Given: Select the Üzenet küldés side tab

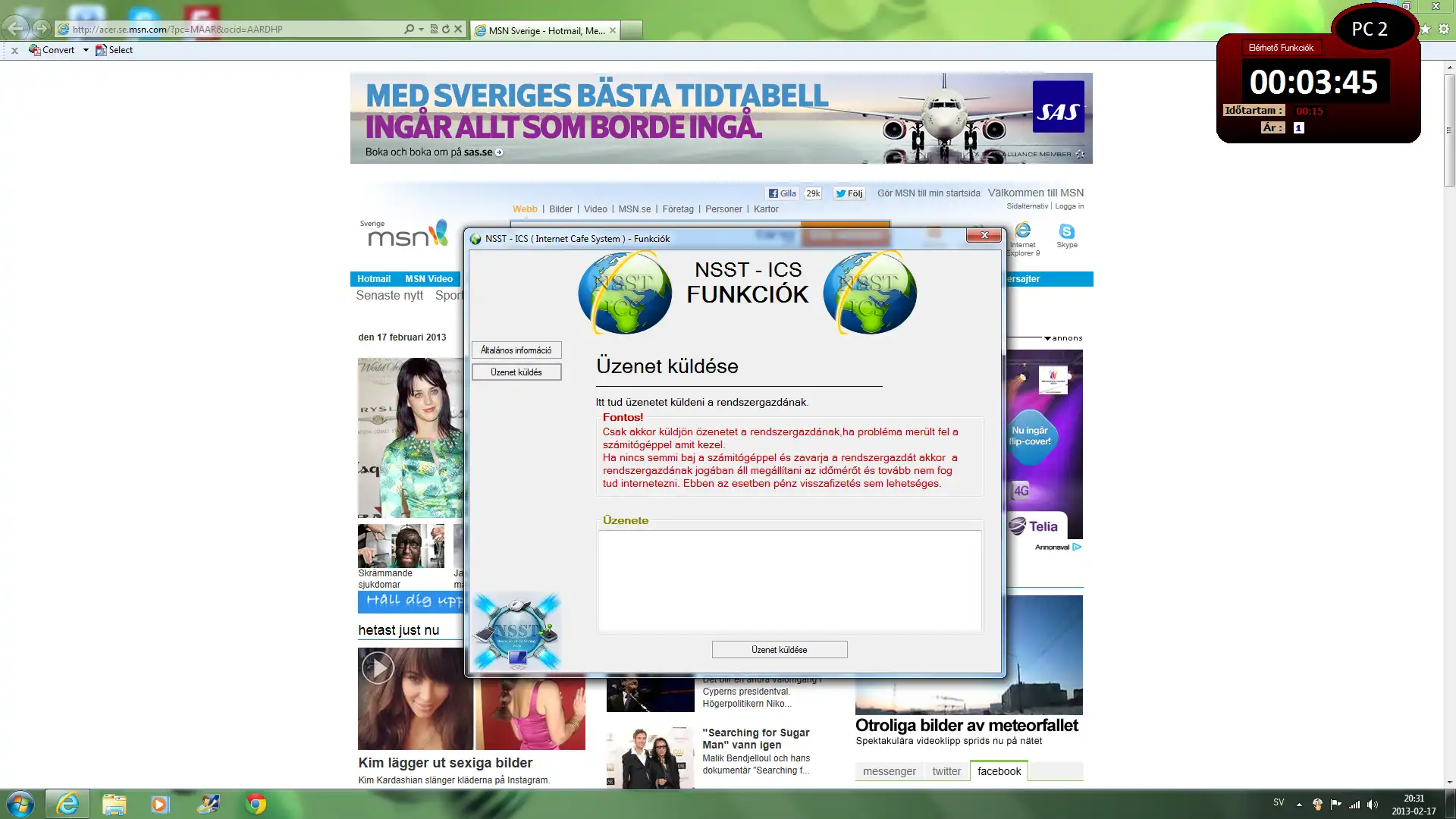Looking at the screenshot, I should [x=516, y=372].
